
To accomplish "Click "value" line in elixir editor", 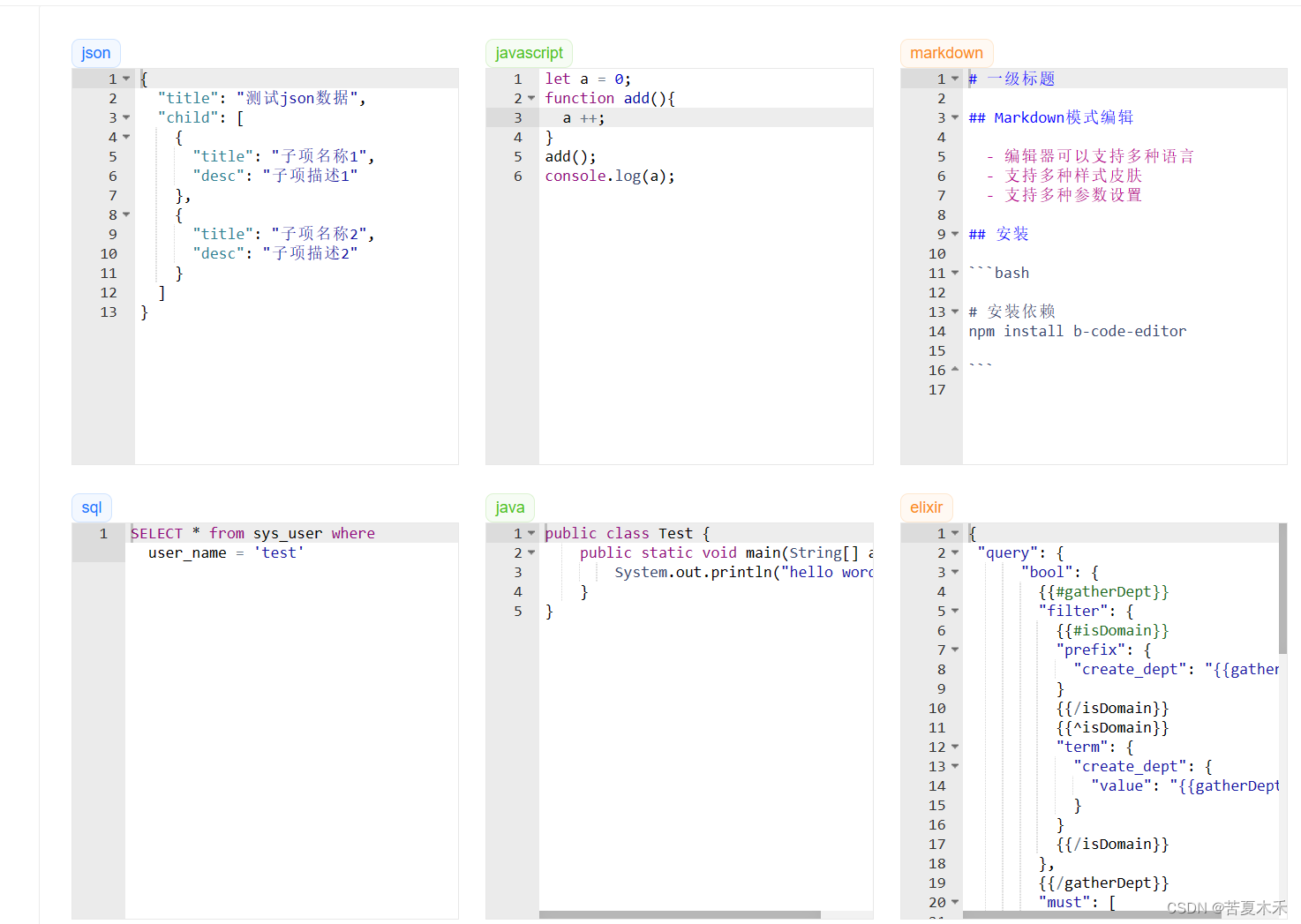I will (x=1184, y=785).
